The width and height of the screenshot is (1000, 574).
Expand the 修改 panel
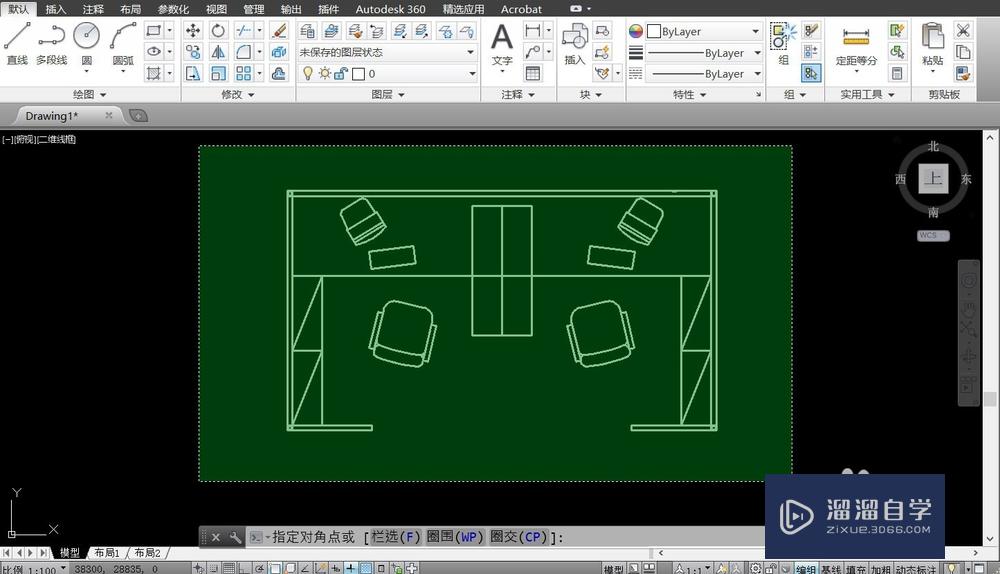coord(238,94)
